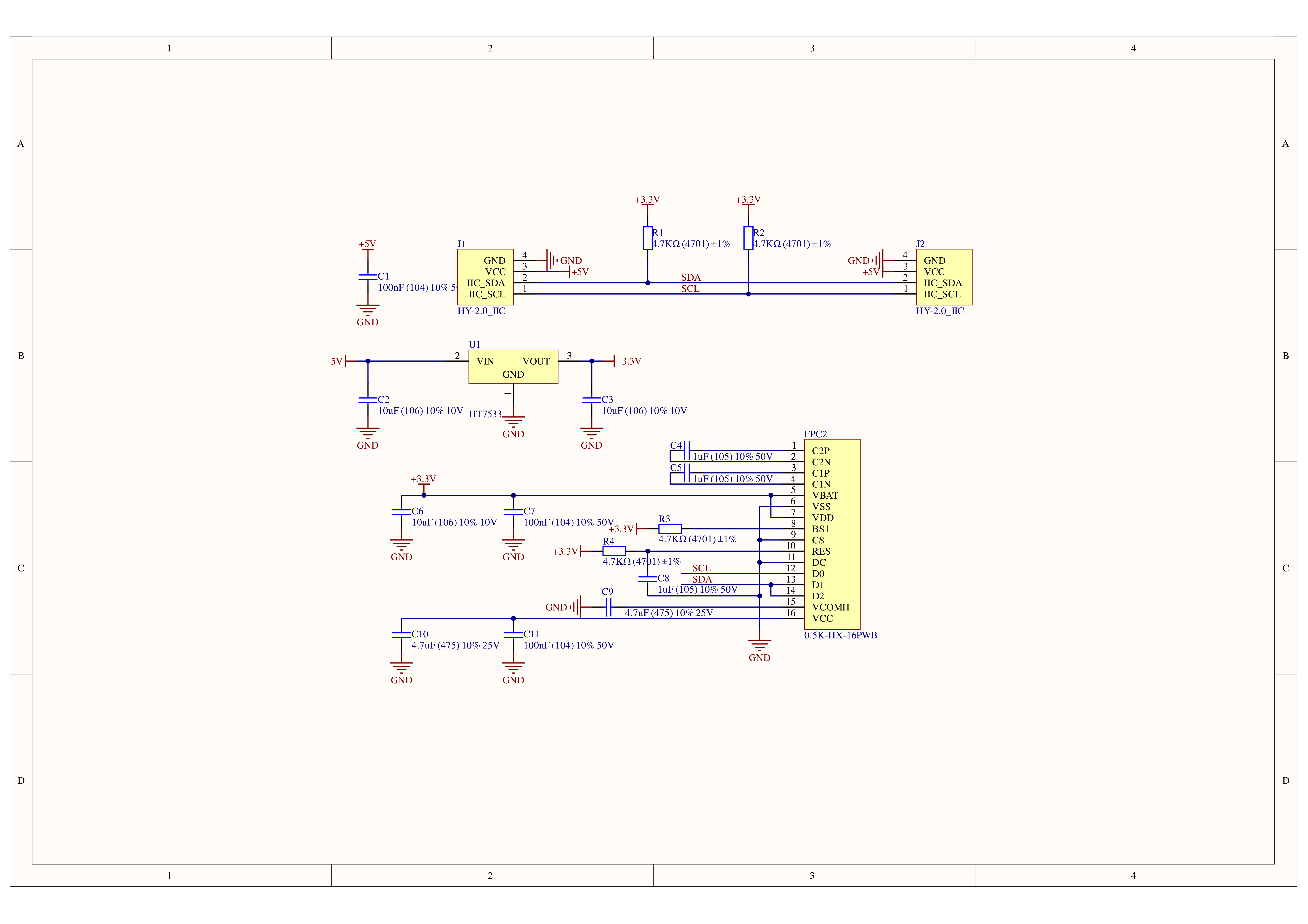Click the FPC2 designator text

(815, 434)
